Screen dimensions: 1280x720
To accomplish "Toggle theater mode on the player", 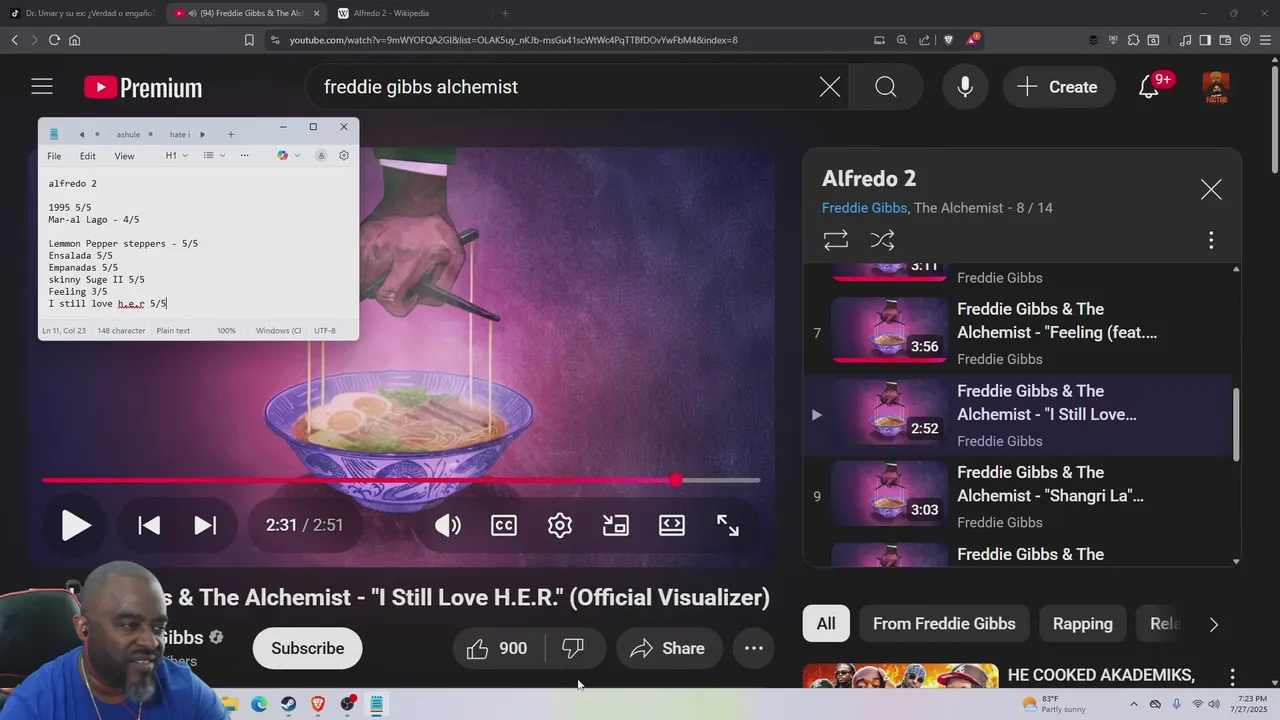I will tap(672, 525).
